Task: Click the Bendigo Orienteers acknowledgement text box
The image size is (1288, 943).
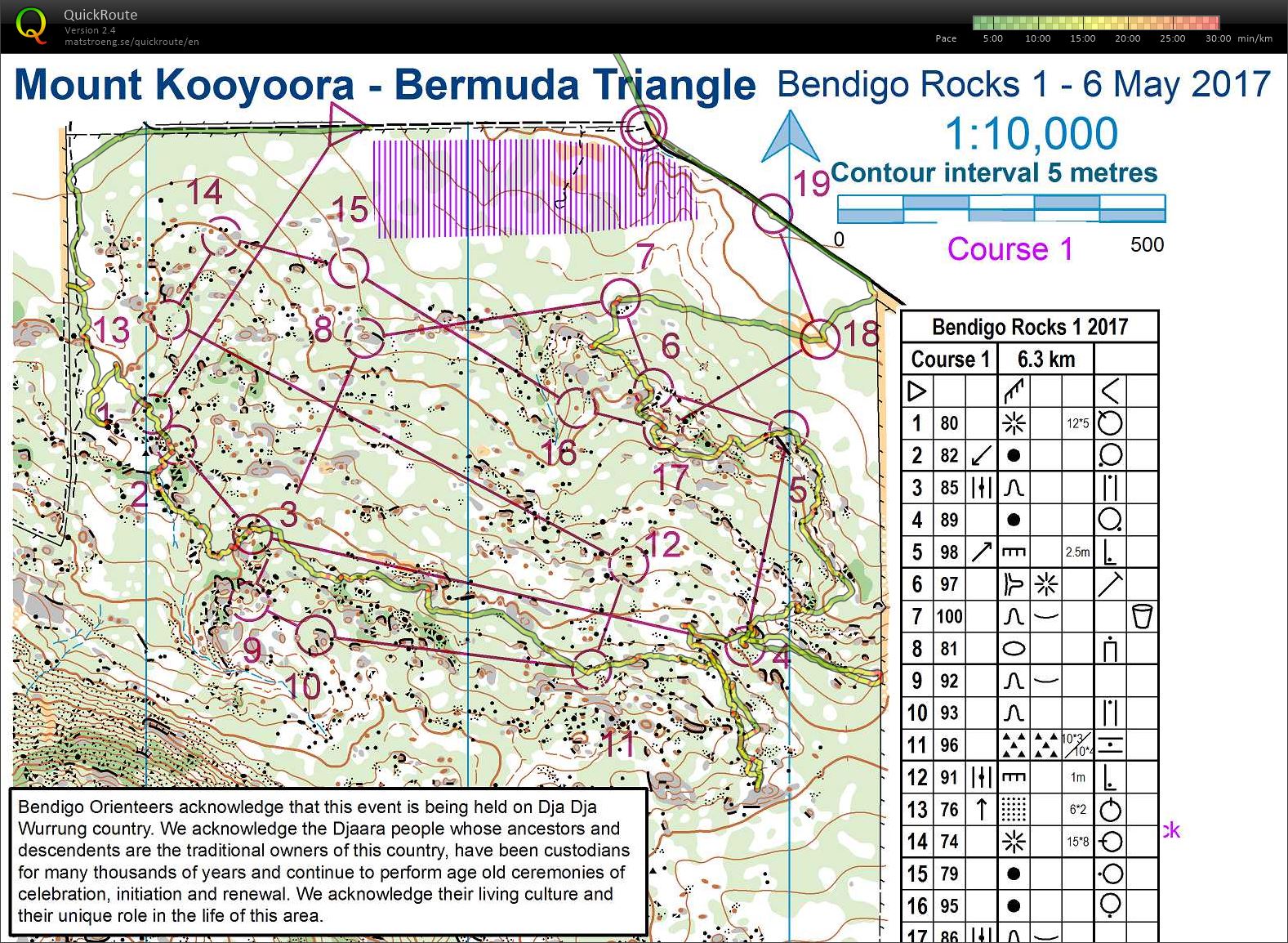Action: pos(328,860)
